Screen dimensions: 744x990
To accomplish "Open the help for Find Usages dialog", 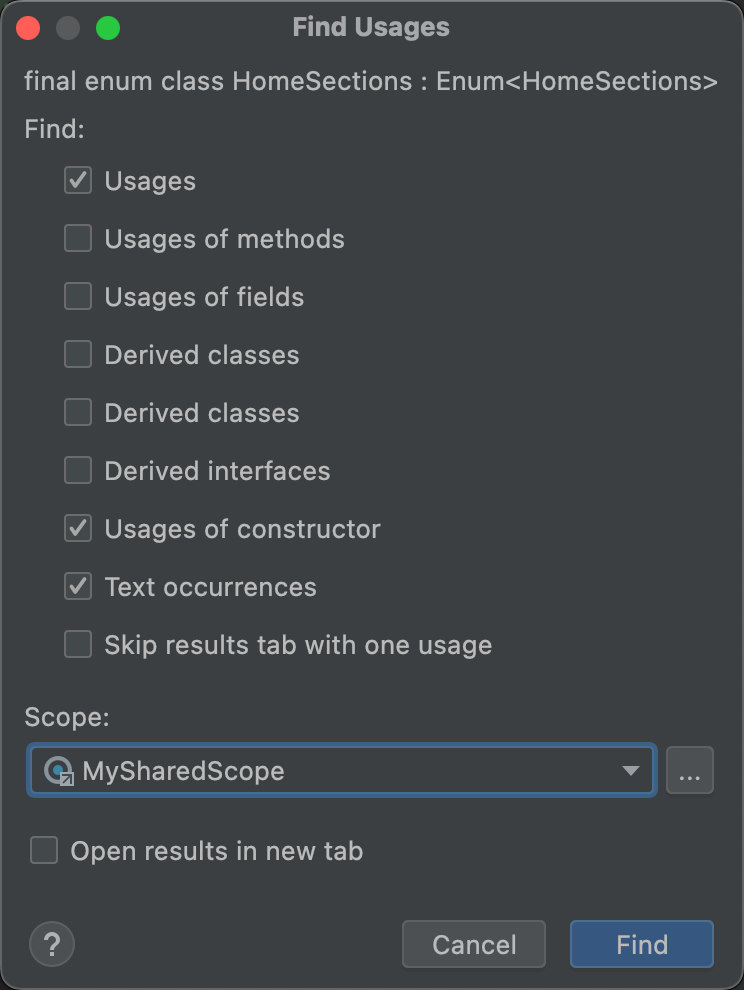I will click(51, 944).
